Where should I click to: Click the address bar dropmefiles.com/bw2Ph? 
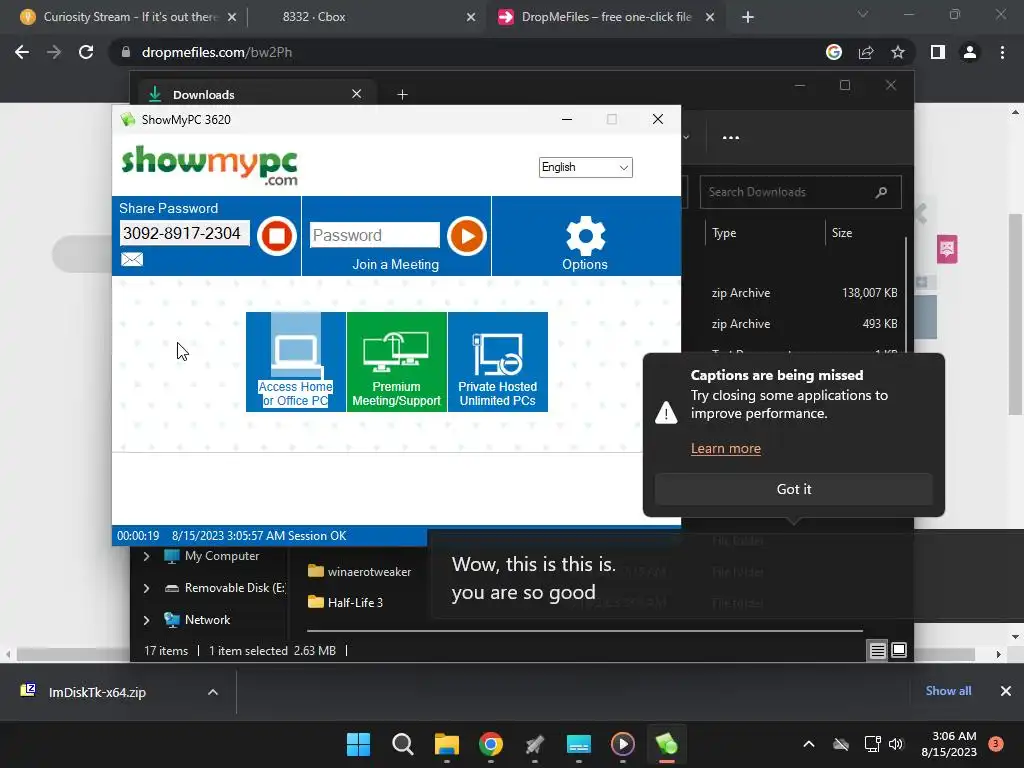click(x=217, y=52)
